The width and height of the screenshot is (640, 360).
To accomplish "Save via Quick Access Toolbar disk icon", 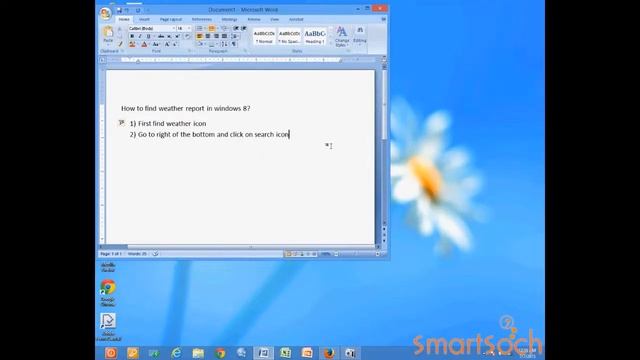I will [x=119, y=10].
